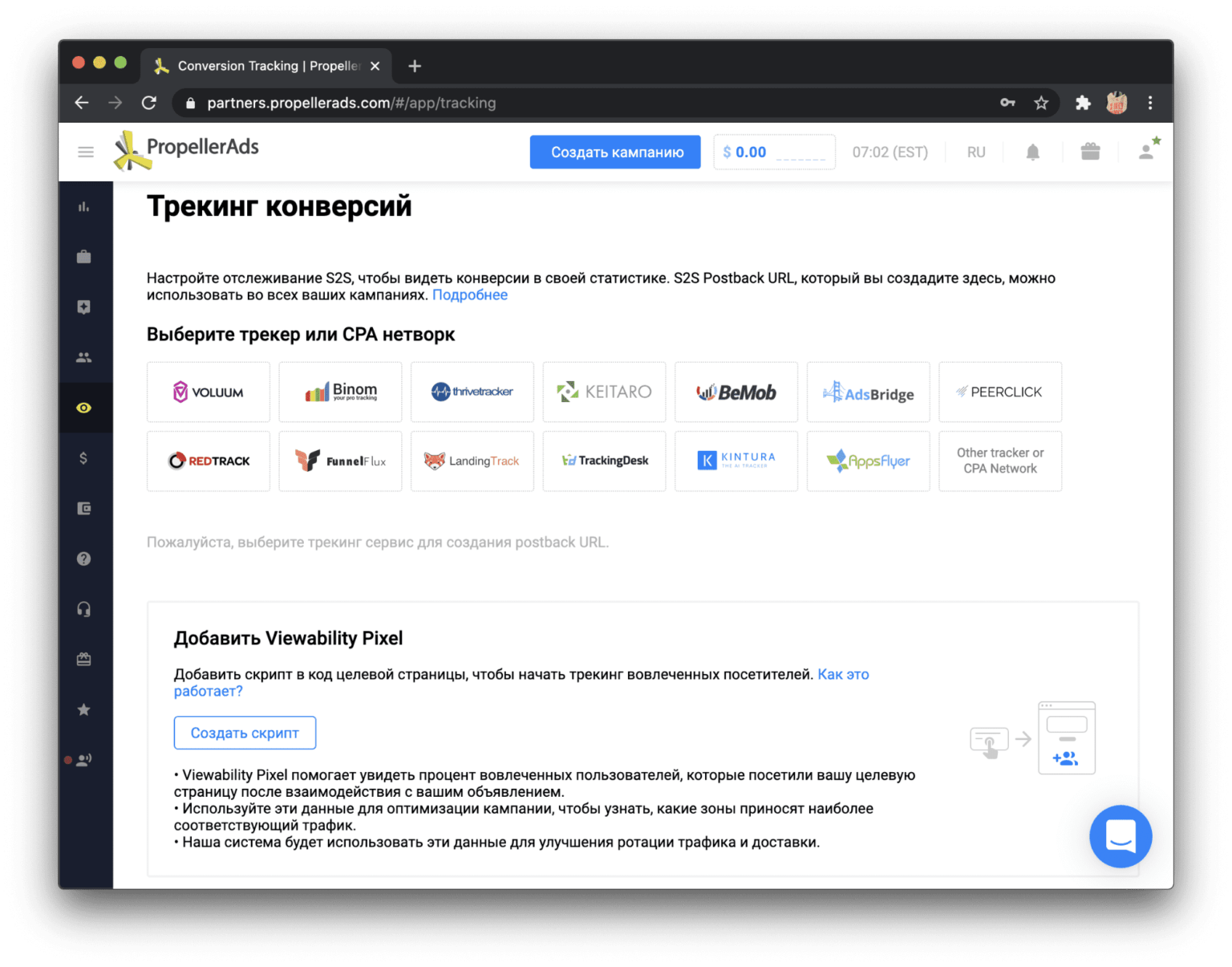This screenshot has width=1232, height=967.
Task: Open the dollar finance sidebar icon
Action: pos(83,458)
